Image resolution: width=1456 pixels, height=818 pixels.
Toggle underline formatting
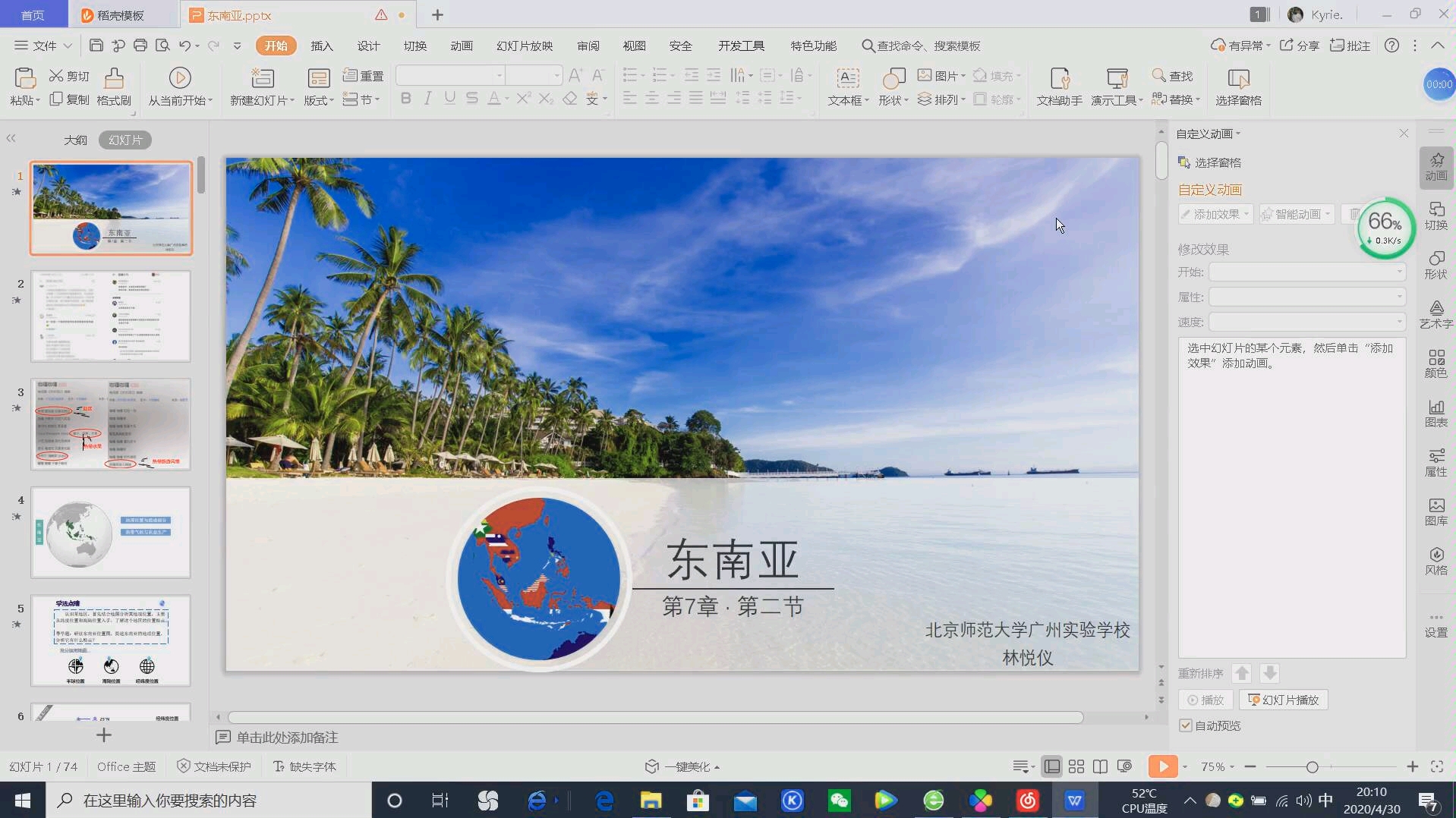pyautogui.click(x=450, y=98)
